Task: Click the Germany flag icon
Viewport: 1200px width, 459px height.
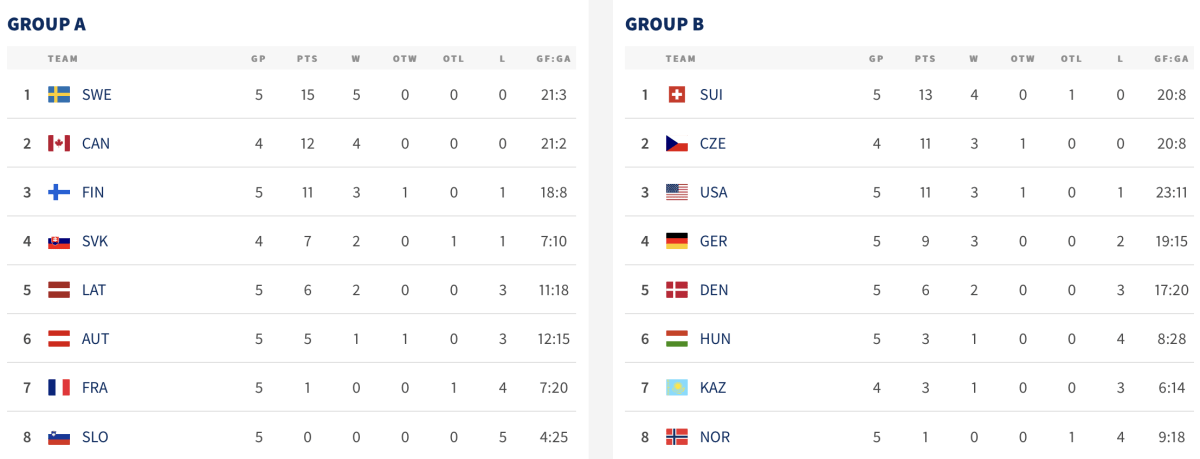Action: [x=677, y=241]
